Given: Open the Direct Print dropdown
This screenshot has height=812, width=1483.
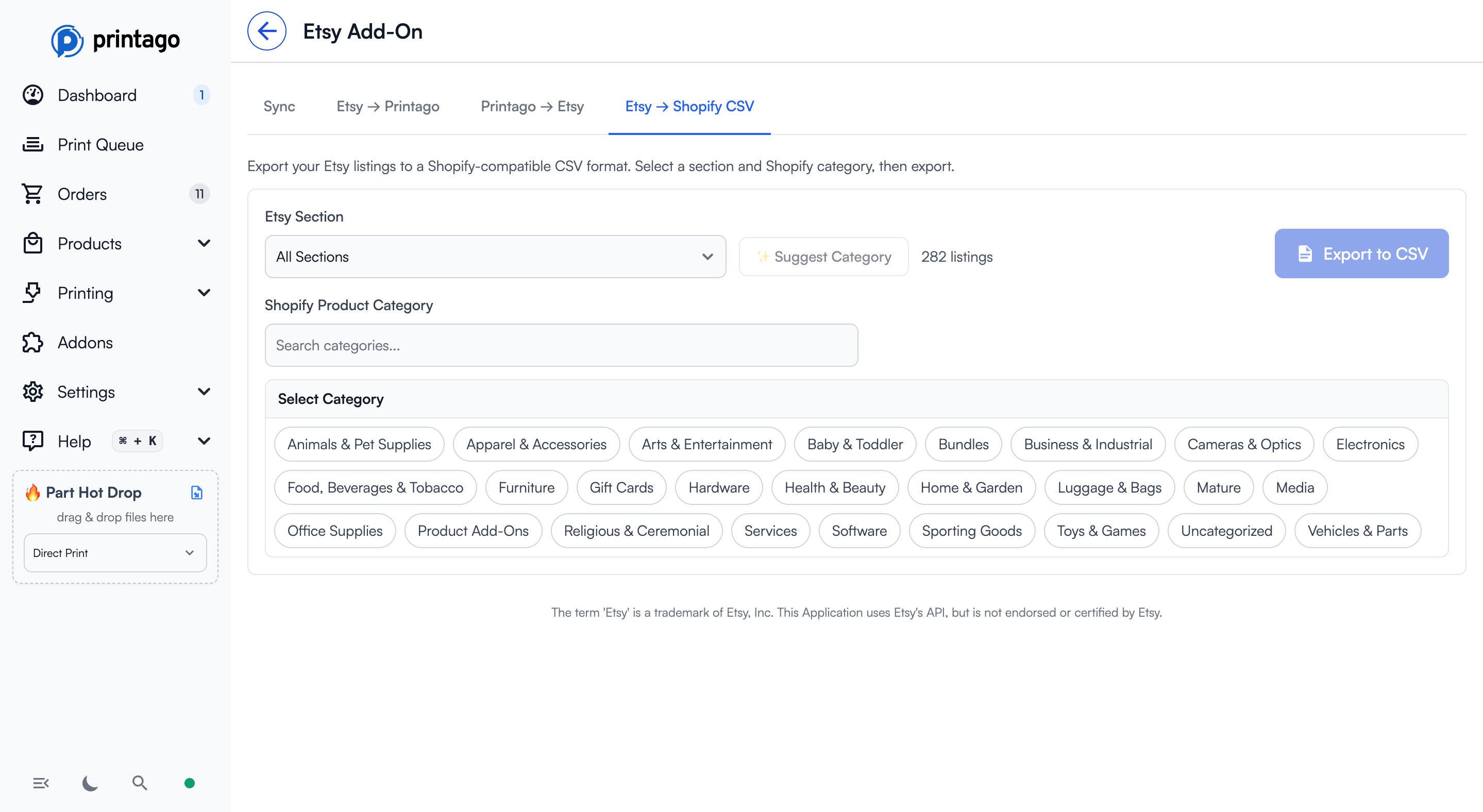Looking at the screenshot, I should (114, 552).
